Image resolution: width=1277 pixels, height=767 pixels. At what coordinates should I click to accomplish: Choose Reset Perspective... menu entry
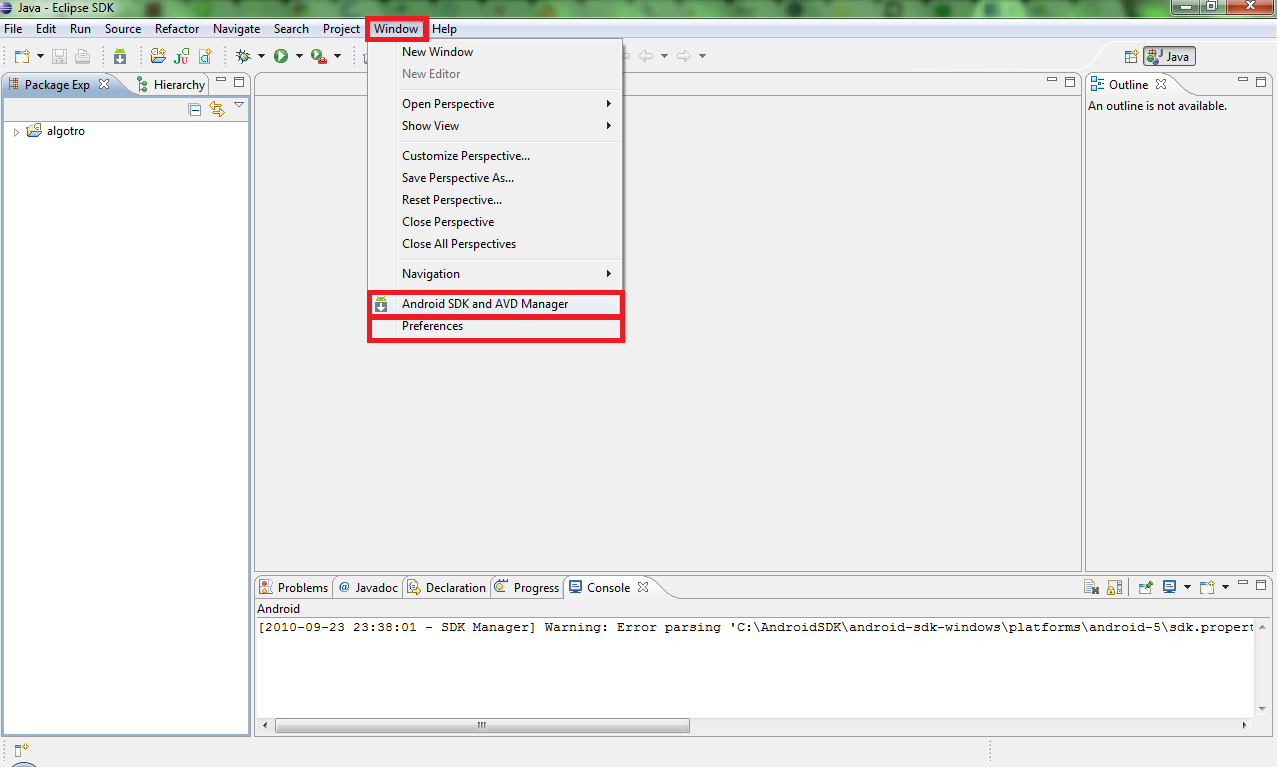[496, 200]
